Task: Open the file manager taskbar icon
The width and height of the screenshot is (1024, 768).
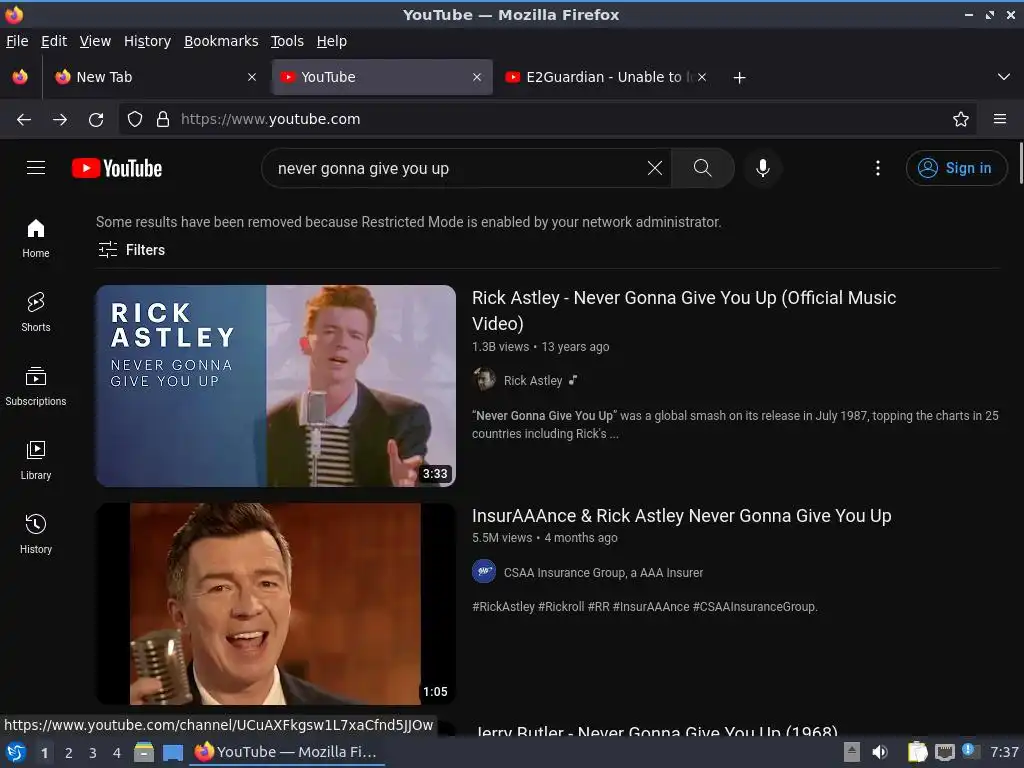Action: (x=144, y=752)
